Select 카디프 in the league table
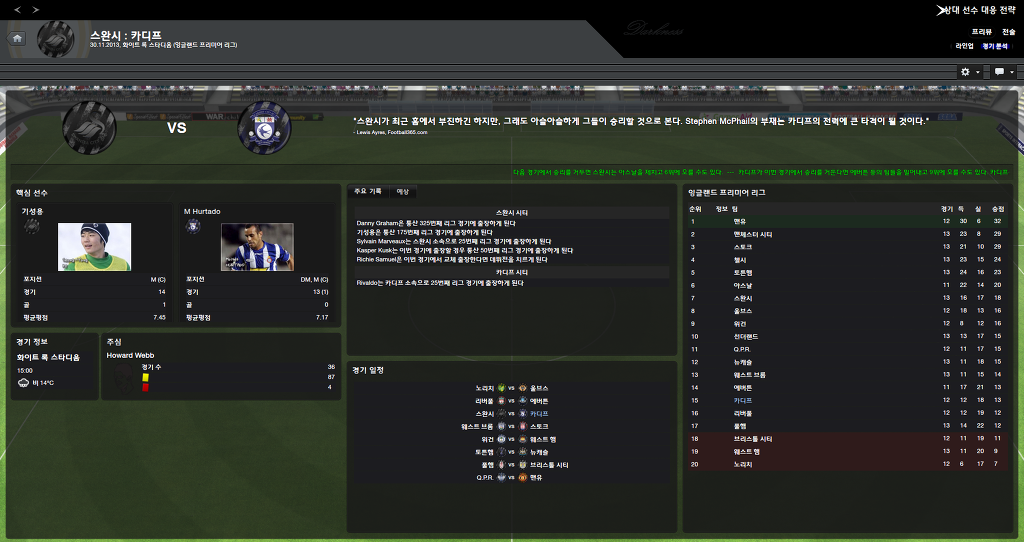The height and width of the screenshot is (542, 1024). point(743,400)
